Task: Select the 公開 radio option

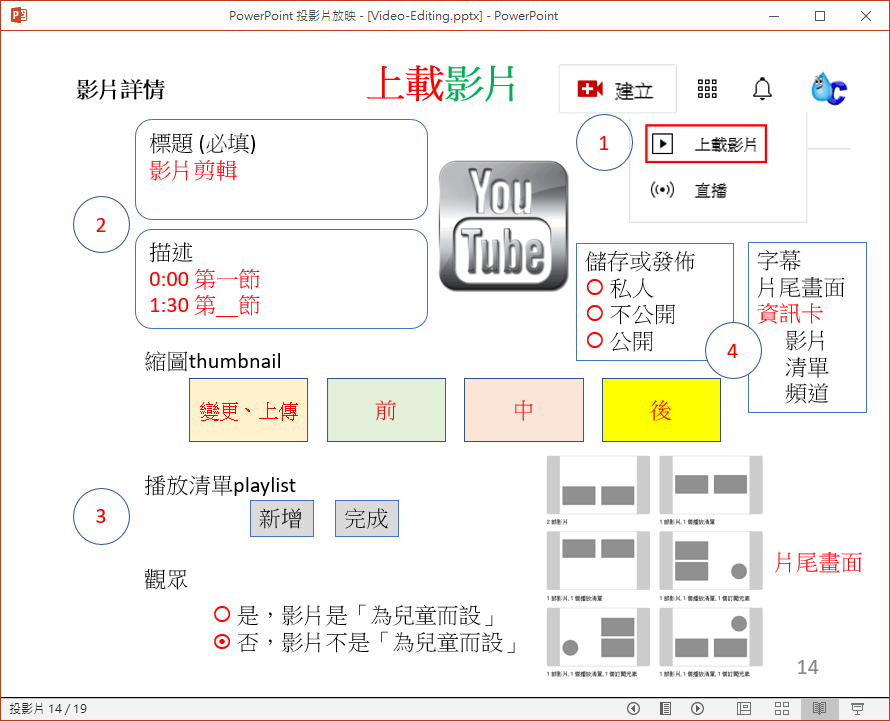Action: pyautogui.click(x=595, y=341)
